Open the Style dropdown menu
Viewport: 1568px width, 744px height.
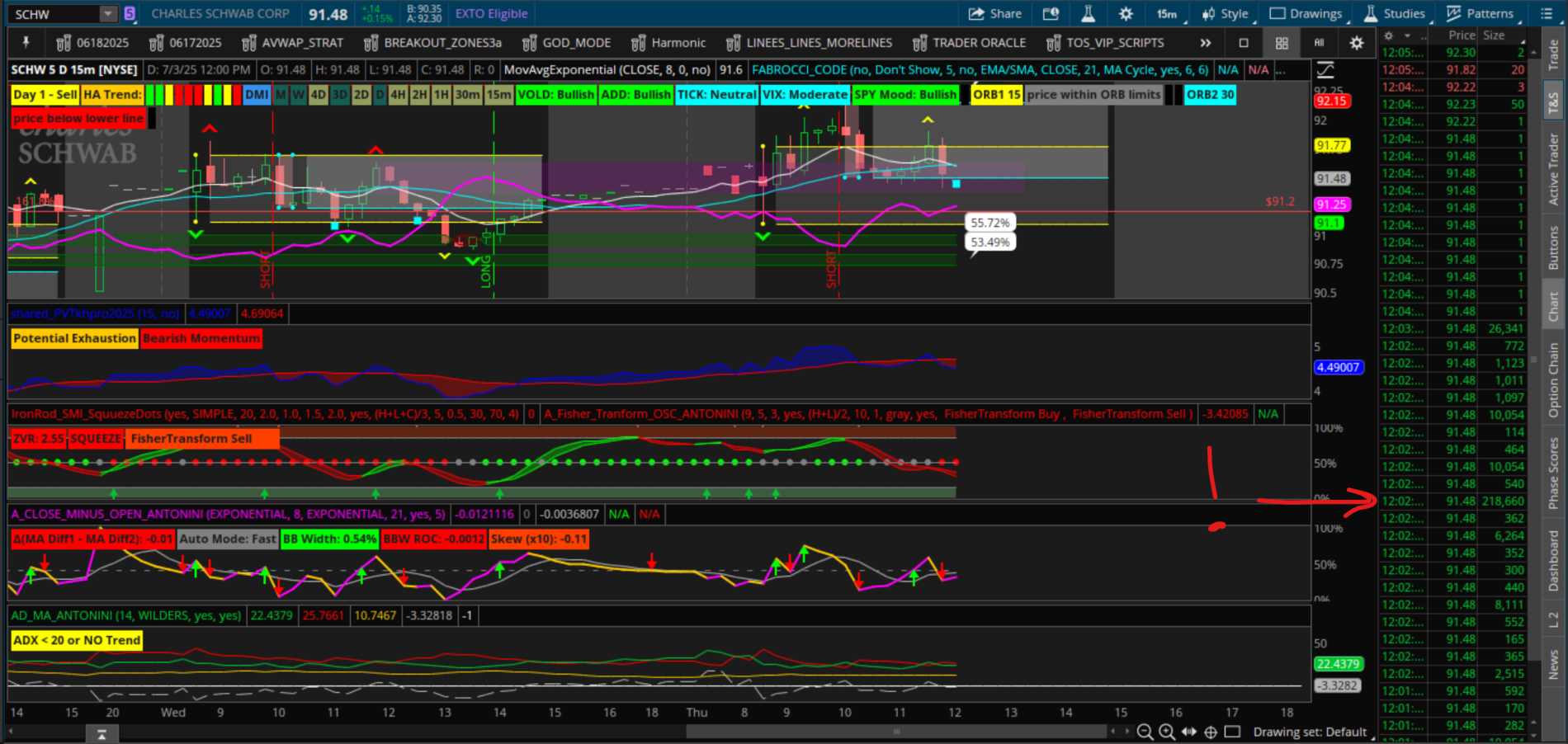[1226, 13]
